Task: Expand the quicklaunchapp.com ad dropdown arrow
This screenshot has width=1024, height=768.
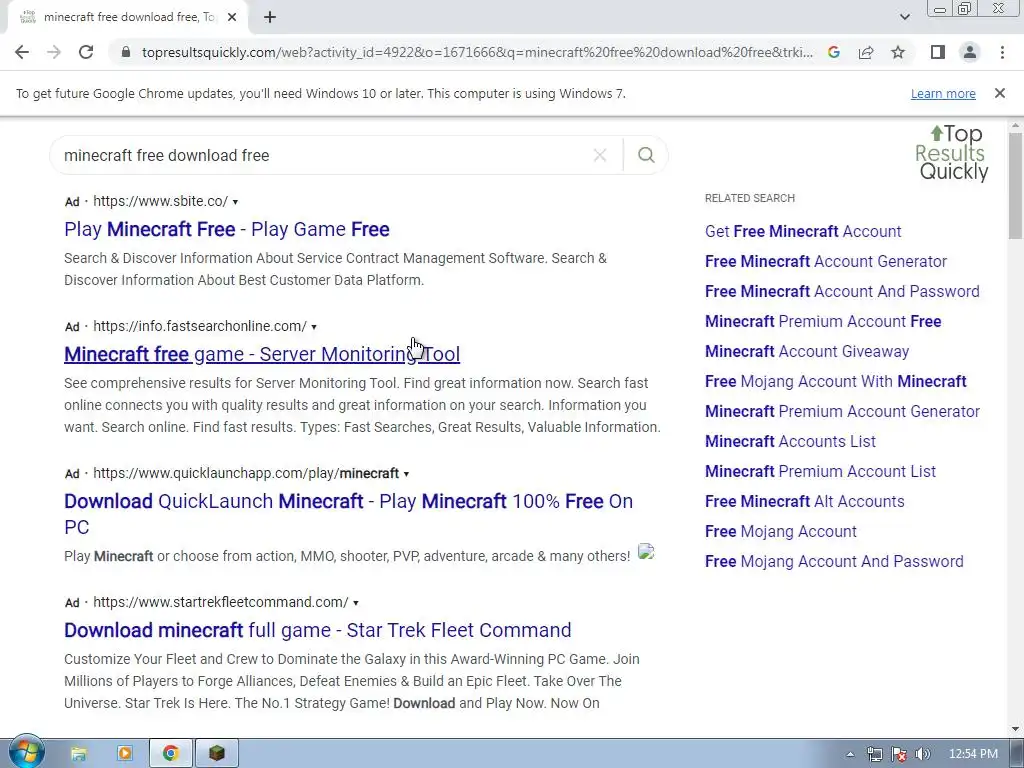Action: coord(406,474)
